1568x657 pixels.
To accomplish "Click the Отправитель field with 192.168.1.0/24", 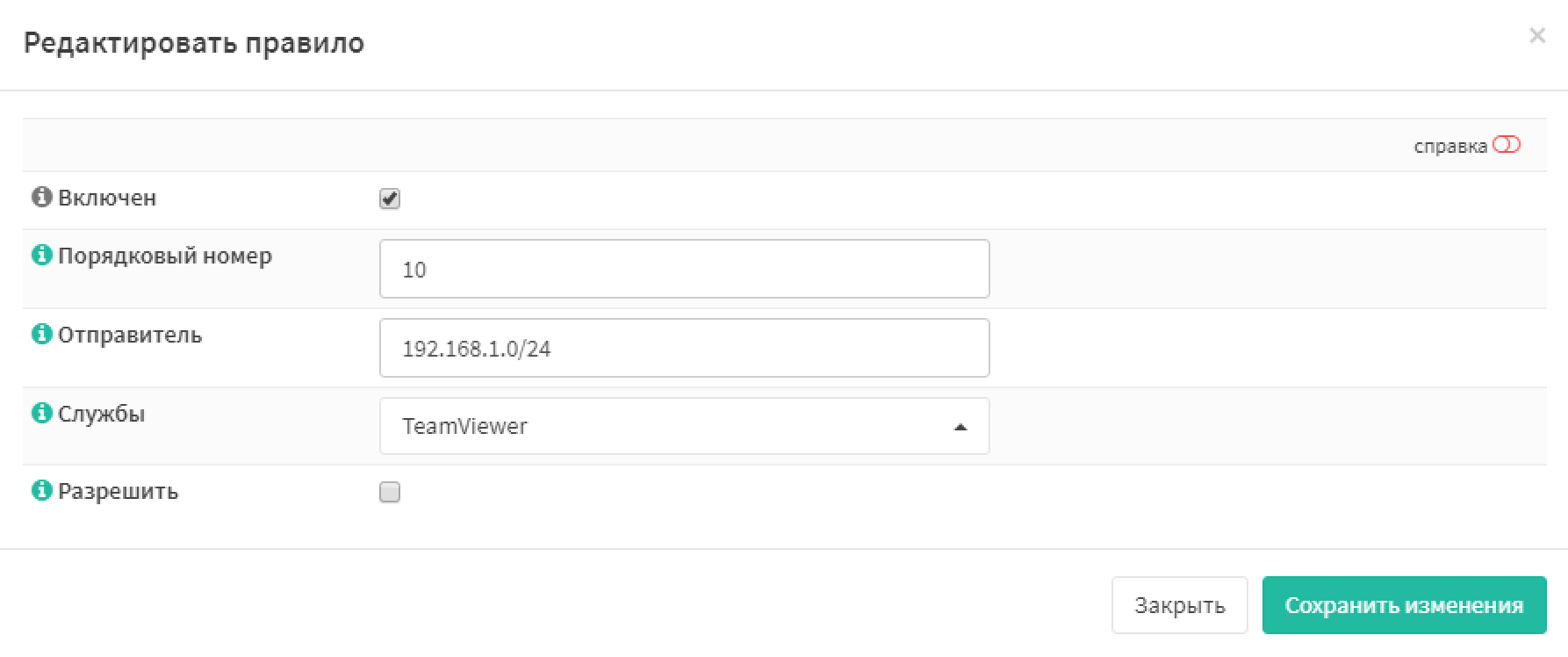I will [x=684, y=348].
